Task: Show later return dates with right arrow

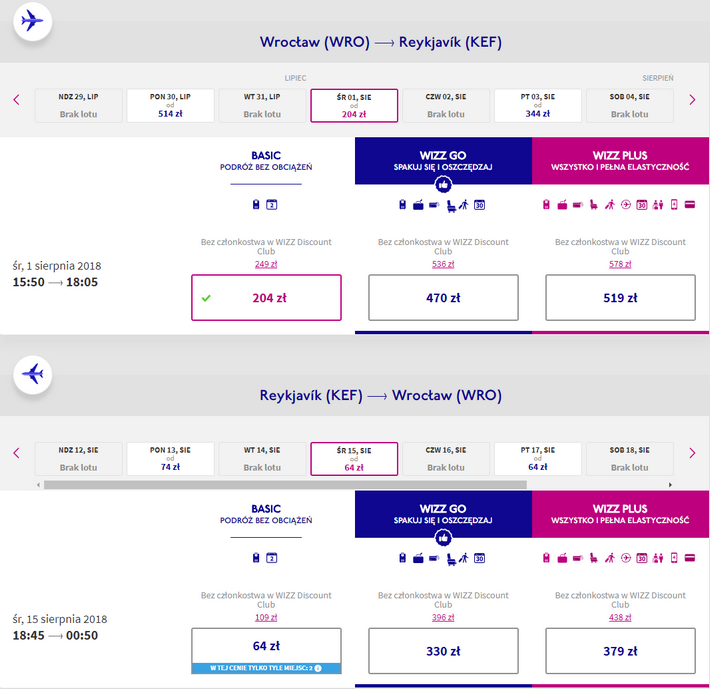Action: point(692,453)
